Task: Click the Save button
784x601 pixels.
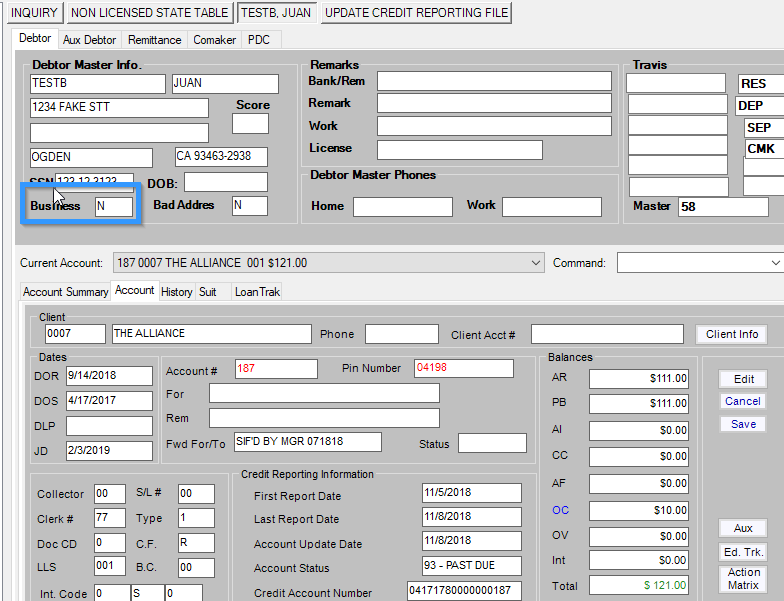Action: (x=742, y=424)
